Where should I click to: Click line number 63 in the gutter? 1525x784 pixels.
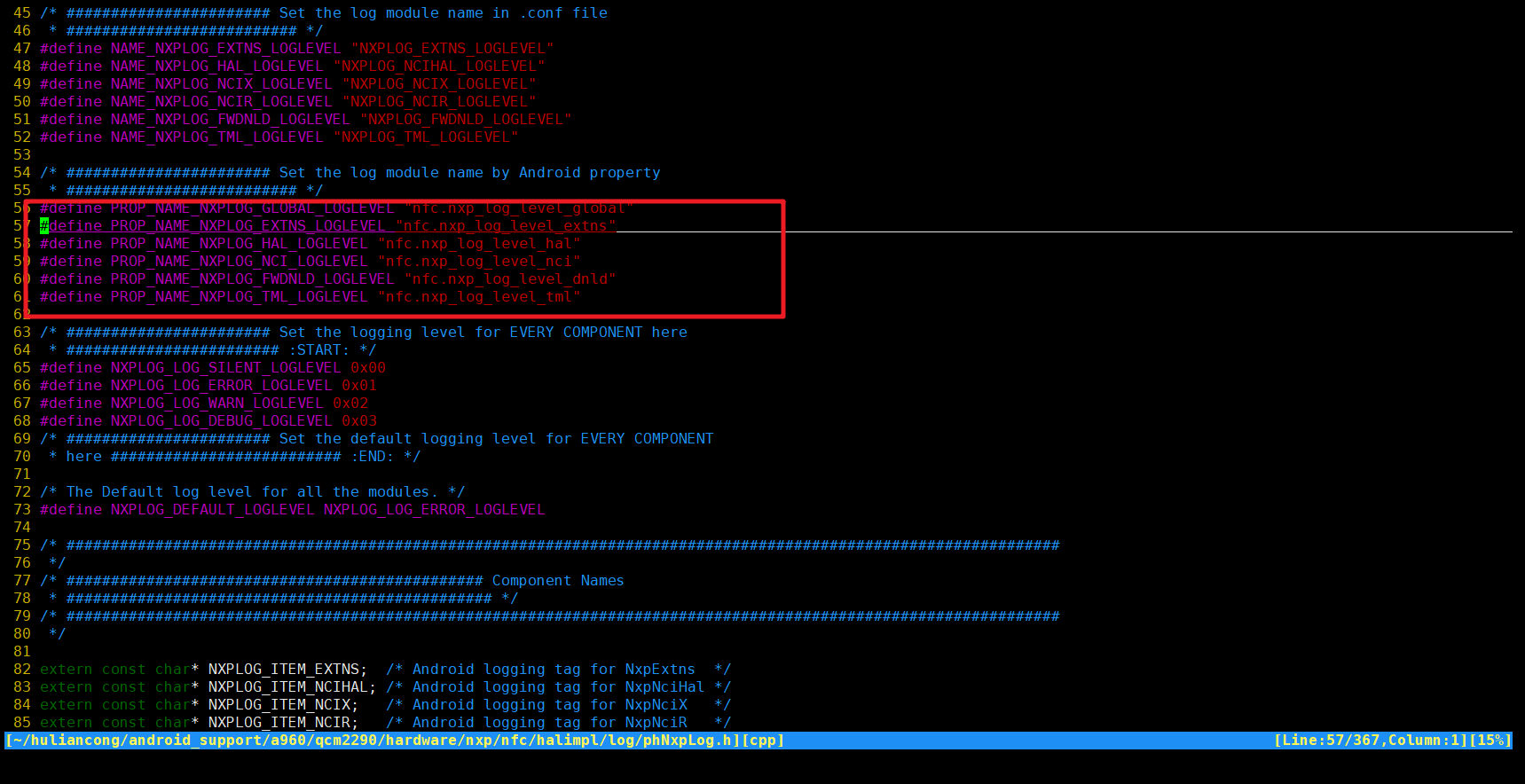point(22,333)
